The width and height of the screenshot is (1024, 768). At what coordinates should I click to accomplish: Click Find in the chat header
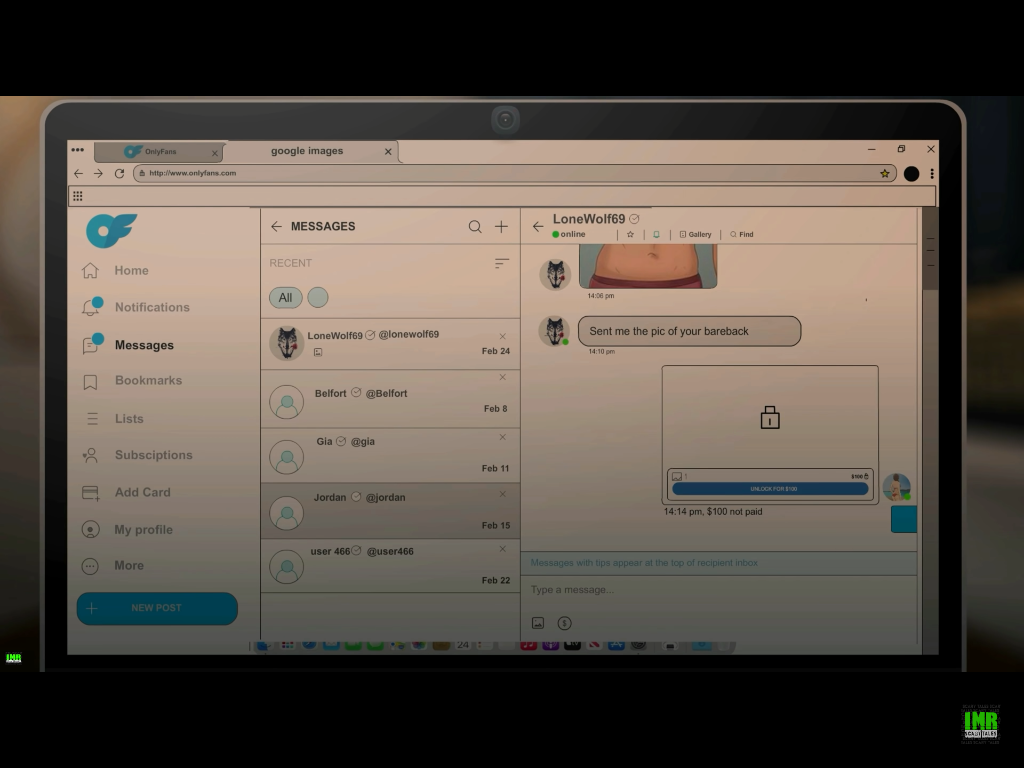[742, 234]
